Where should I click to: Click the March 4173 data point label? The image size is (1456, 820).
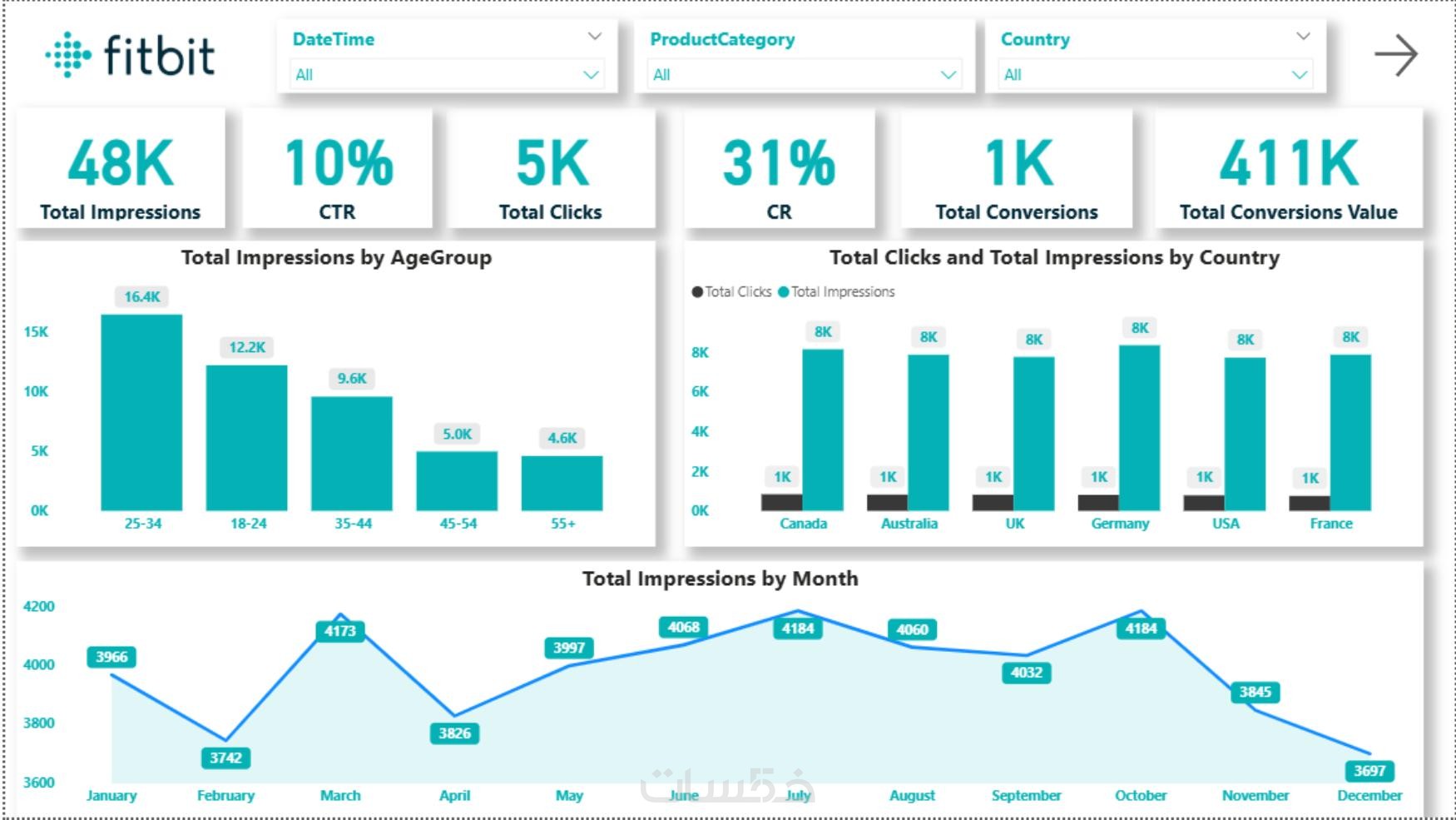pos(340,631)
